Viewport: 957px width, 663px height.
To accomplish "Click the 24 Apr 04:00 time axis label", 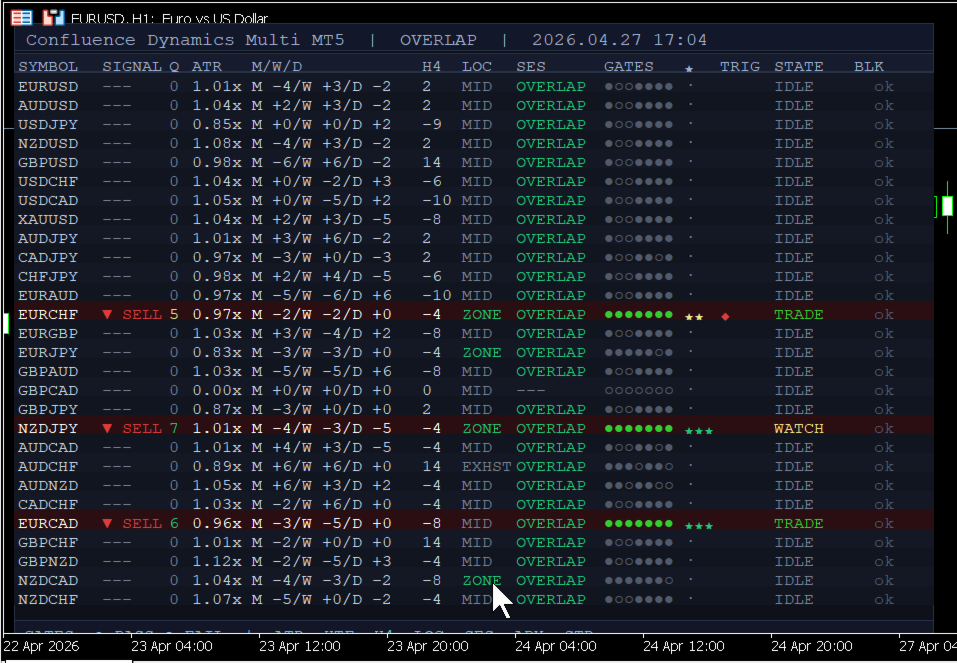I will pos(555,647).
